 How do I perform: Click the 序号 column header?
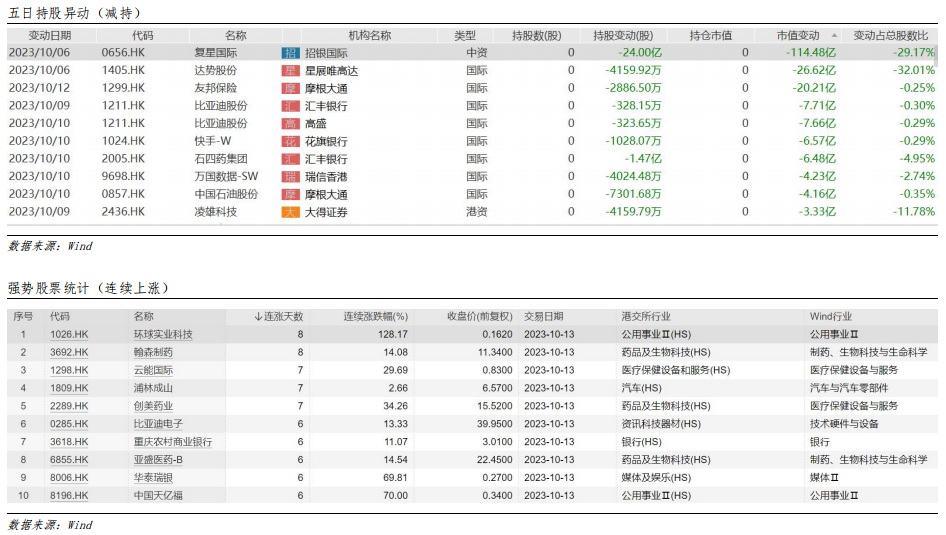[23, 317]
